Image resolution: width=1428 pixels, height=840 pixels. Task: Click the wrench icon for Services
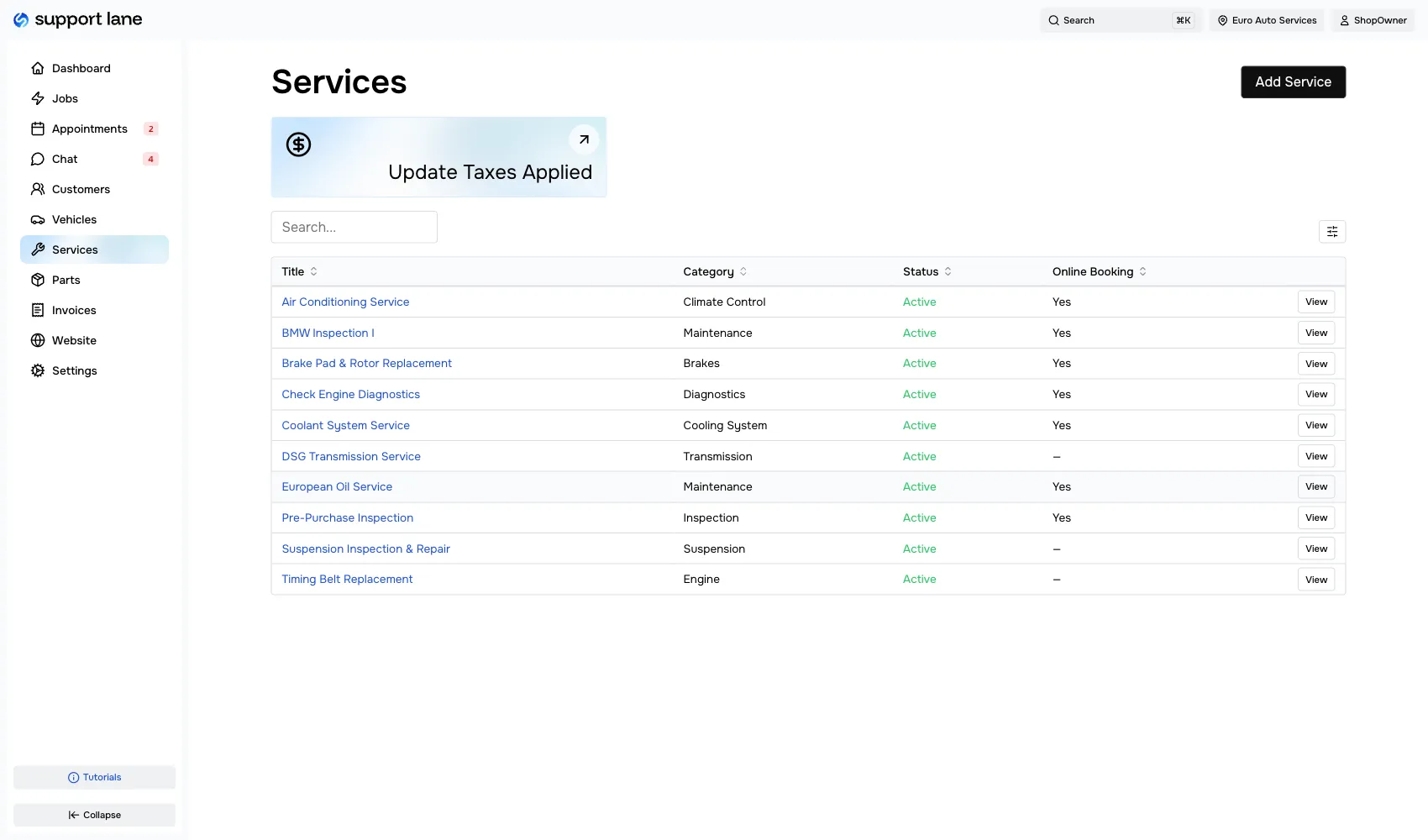tap(38, 249)
